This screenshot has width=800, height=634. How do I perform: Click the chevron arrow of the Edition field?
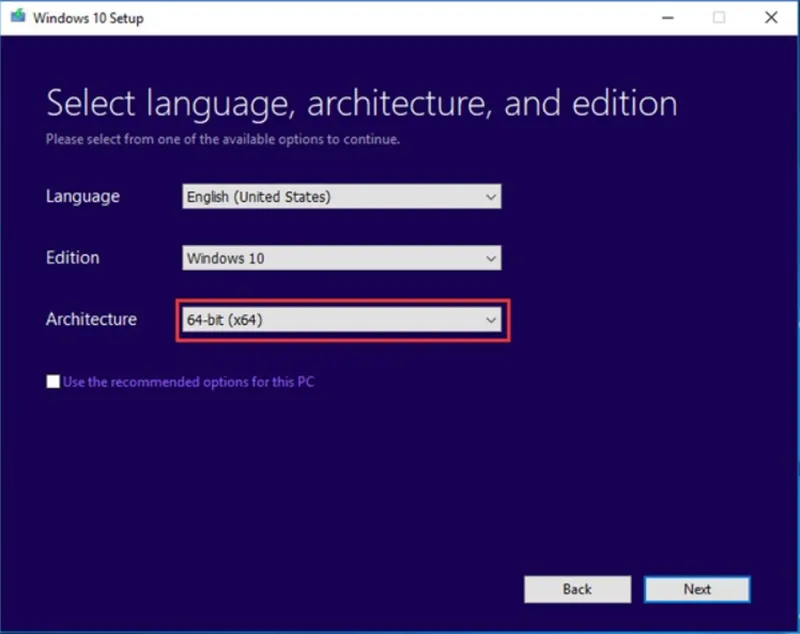point(490,258)
